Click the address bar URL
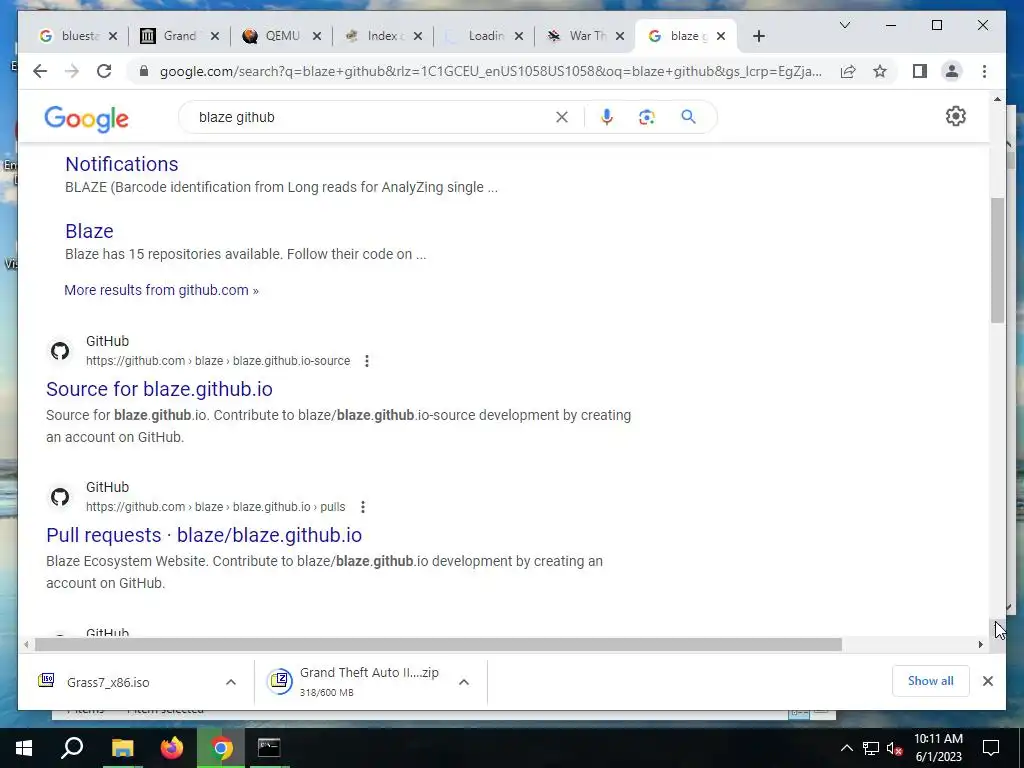Image resolution: width=1024 pixels, height=768 pixels. pos(490,71)
